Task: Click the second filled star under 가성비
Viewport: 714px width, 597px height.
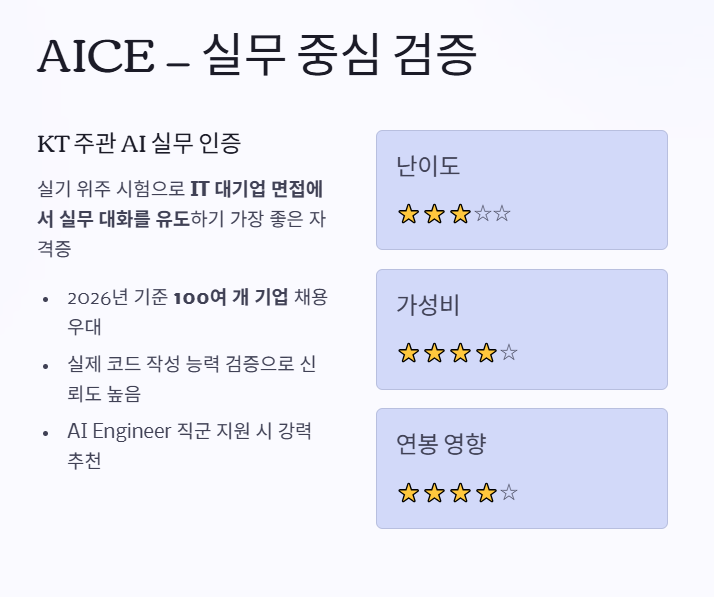Action: coord(434,353)
